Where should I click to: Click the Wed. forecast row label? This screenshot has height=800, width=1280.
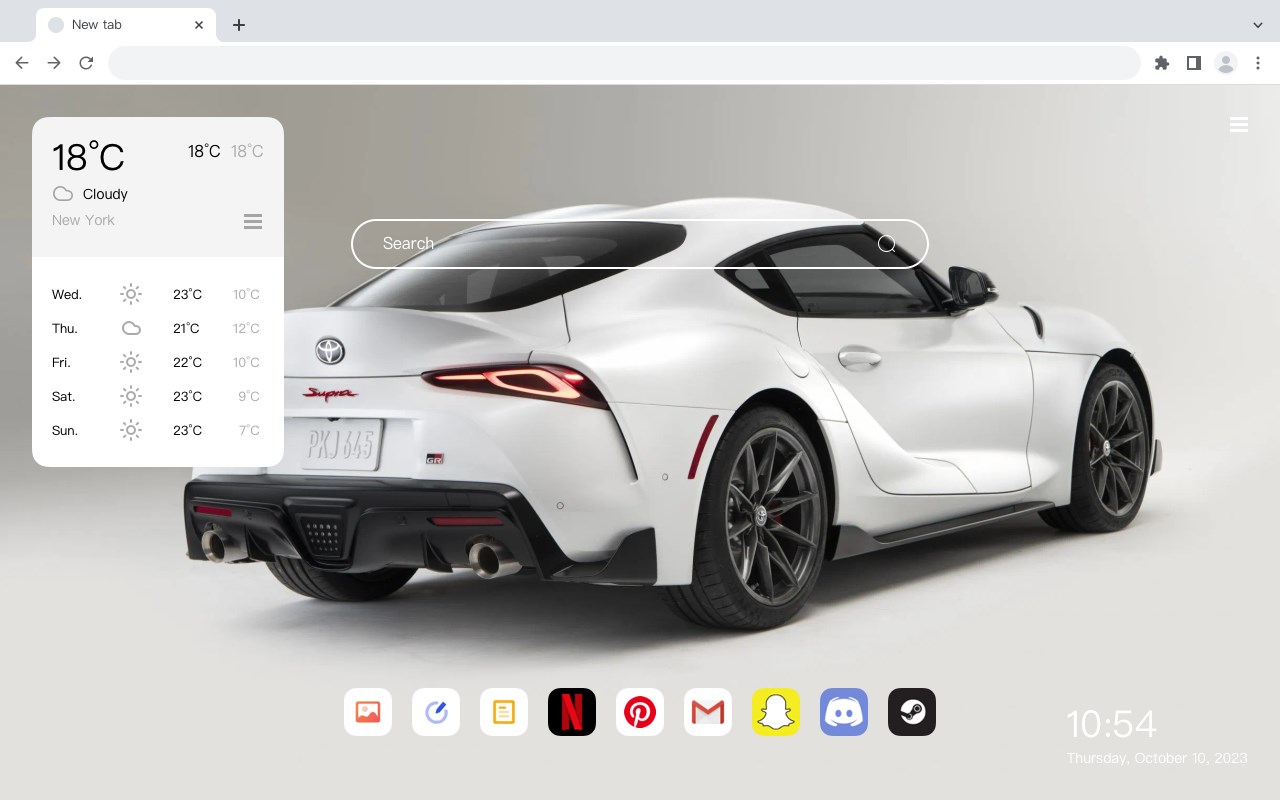click(x=67, y=294)
